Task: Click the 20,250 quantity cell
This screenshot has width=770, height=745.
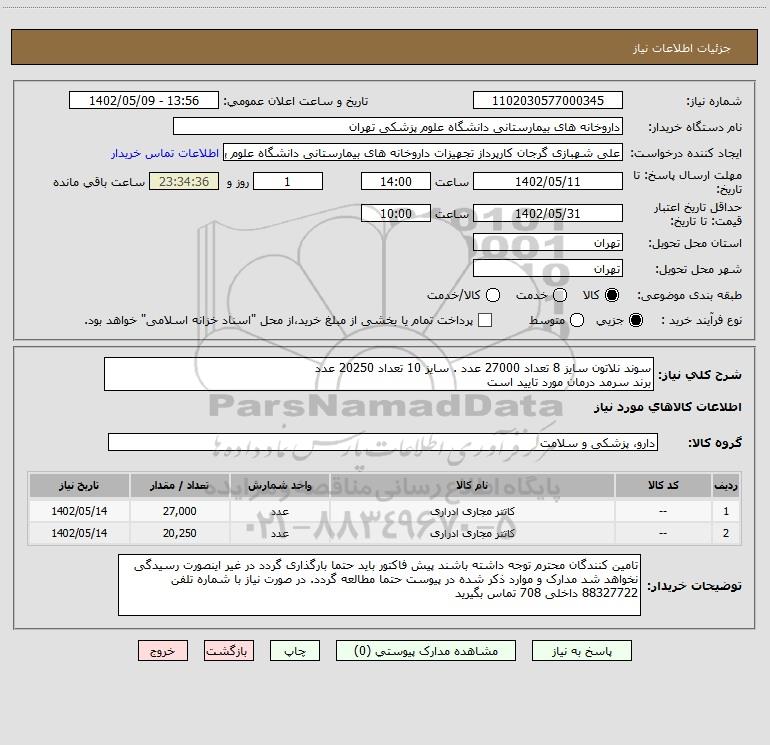Action: (x=180, y=533)
